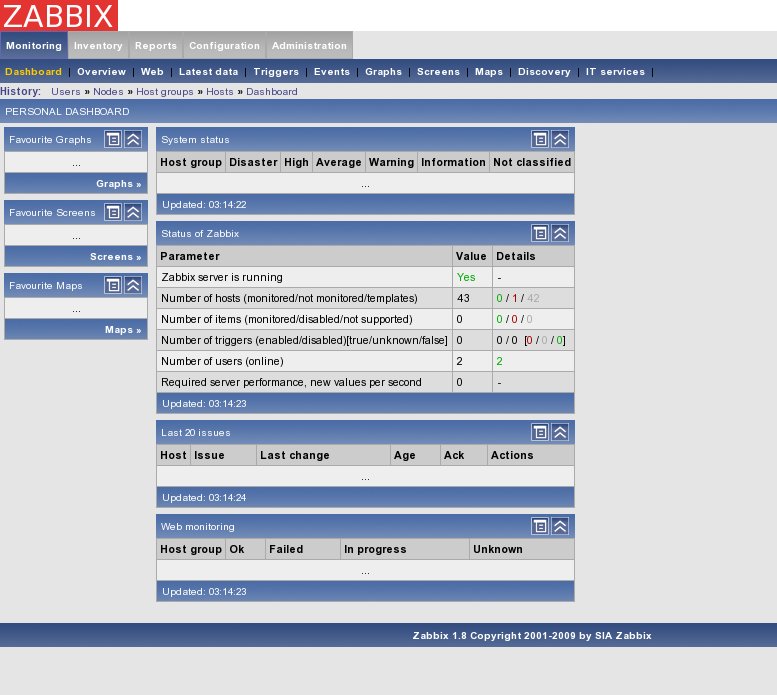Click the 'PERSONAL DASHBOARD' title
This screenshot has height=695, width=777.
click(67, 111)
